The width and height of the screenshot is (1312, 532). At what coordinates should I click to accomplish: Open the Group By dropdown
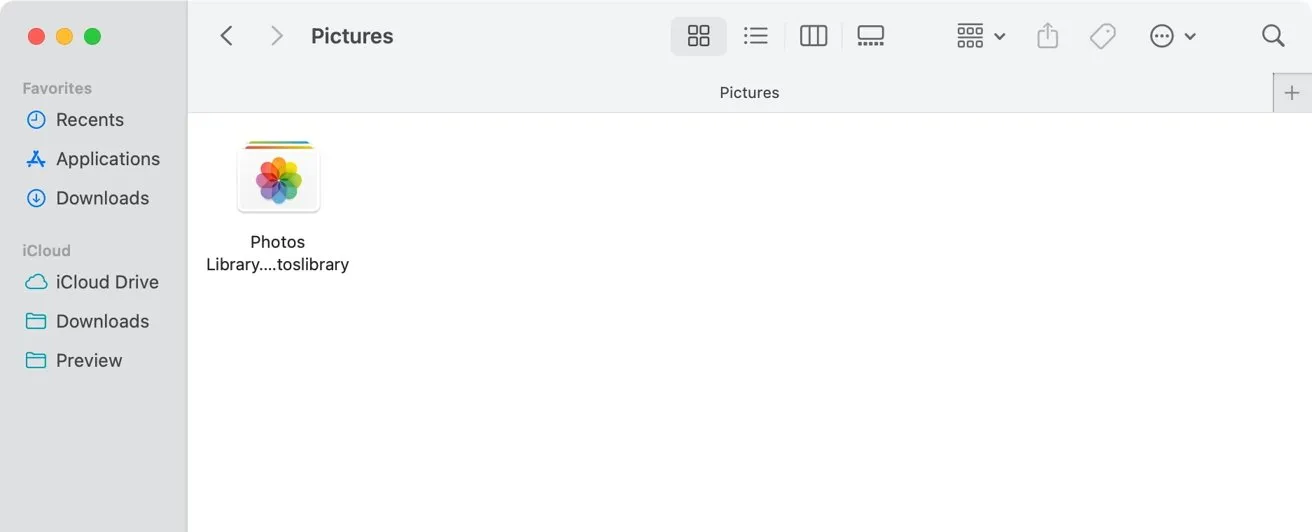[980, 36]
